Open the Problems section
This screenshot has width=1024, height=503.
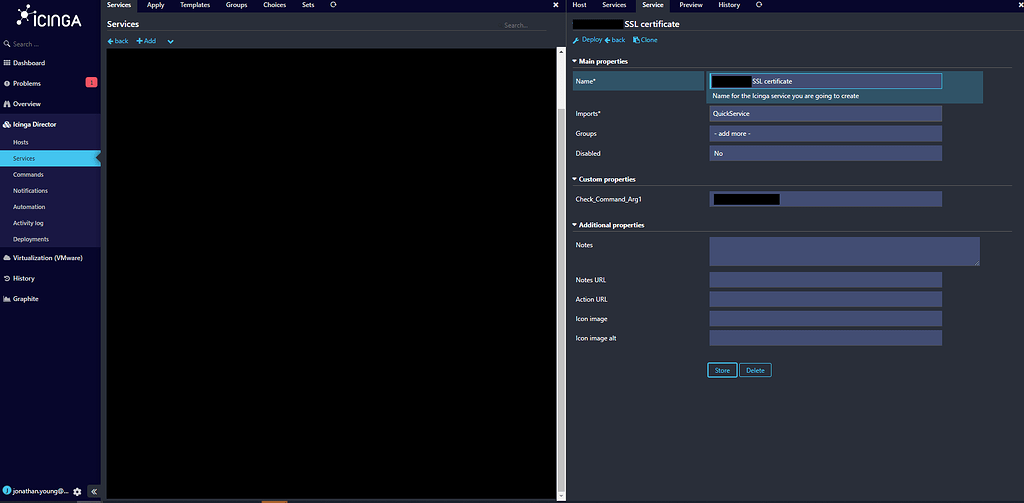(x=26, y=84)
